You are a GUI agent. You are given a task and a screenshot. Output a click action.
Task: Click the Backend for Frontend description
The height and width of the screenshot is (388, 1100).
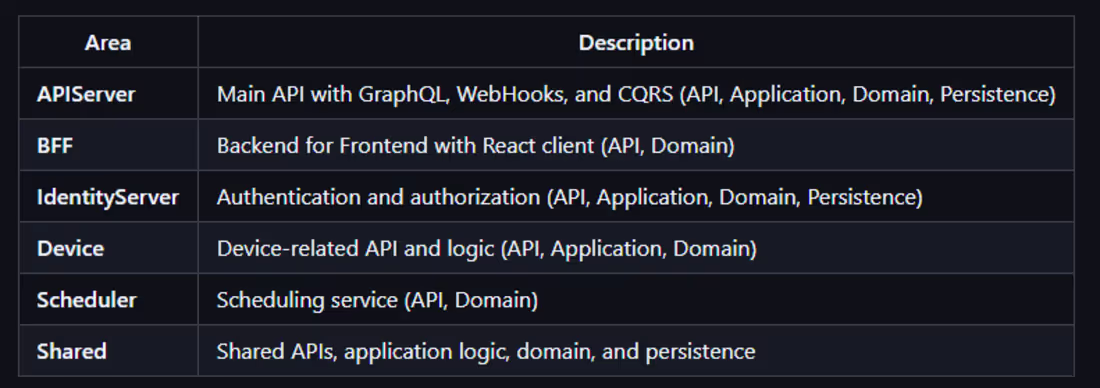[636, 145]
